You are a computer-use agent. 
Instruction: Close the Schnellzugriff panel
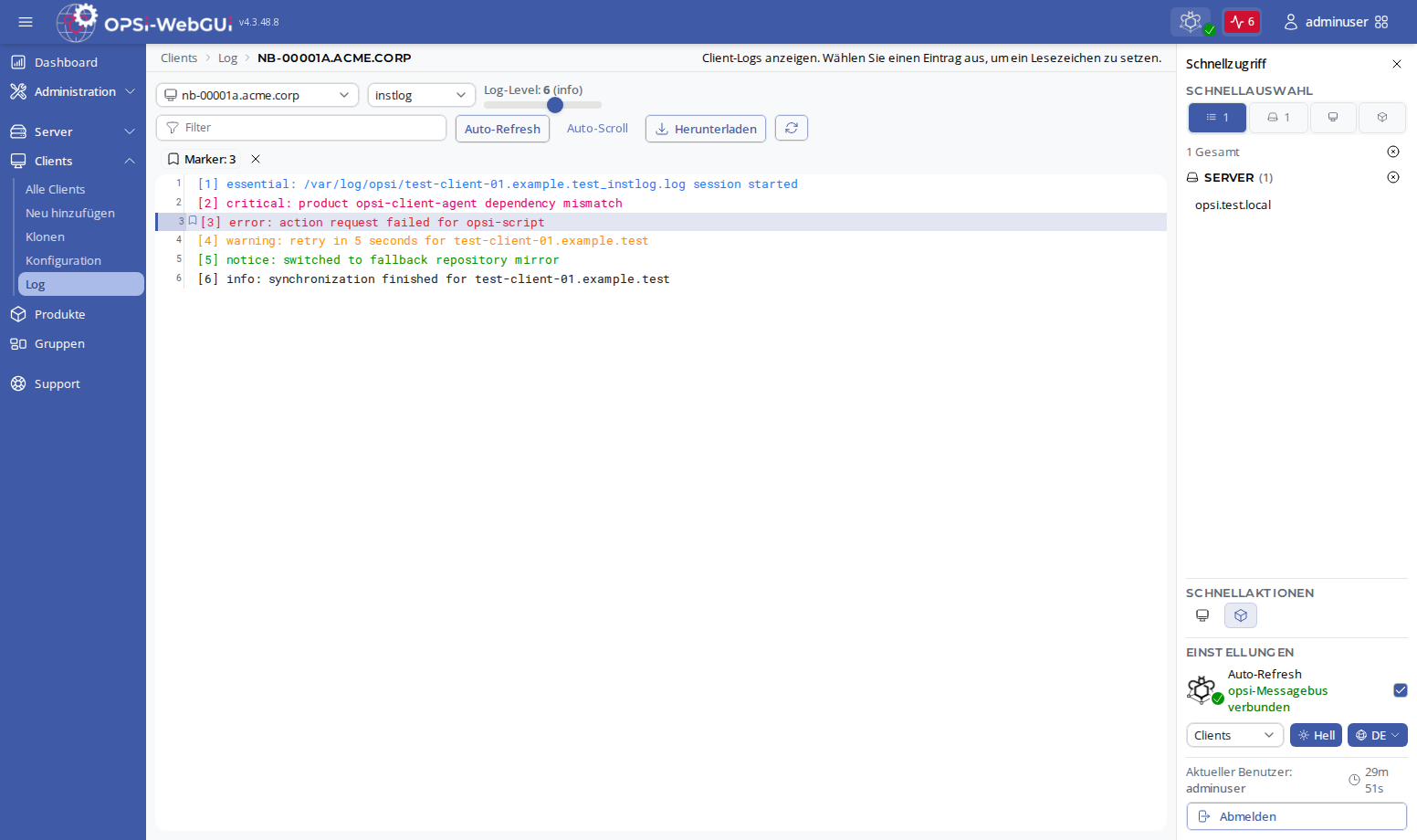(x=1396, y=64)
